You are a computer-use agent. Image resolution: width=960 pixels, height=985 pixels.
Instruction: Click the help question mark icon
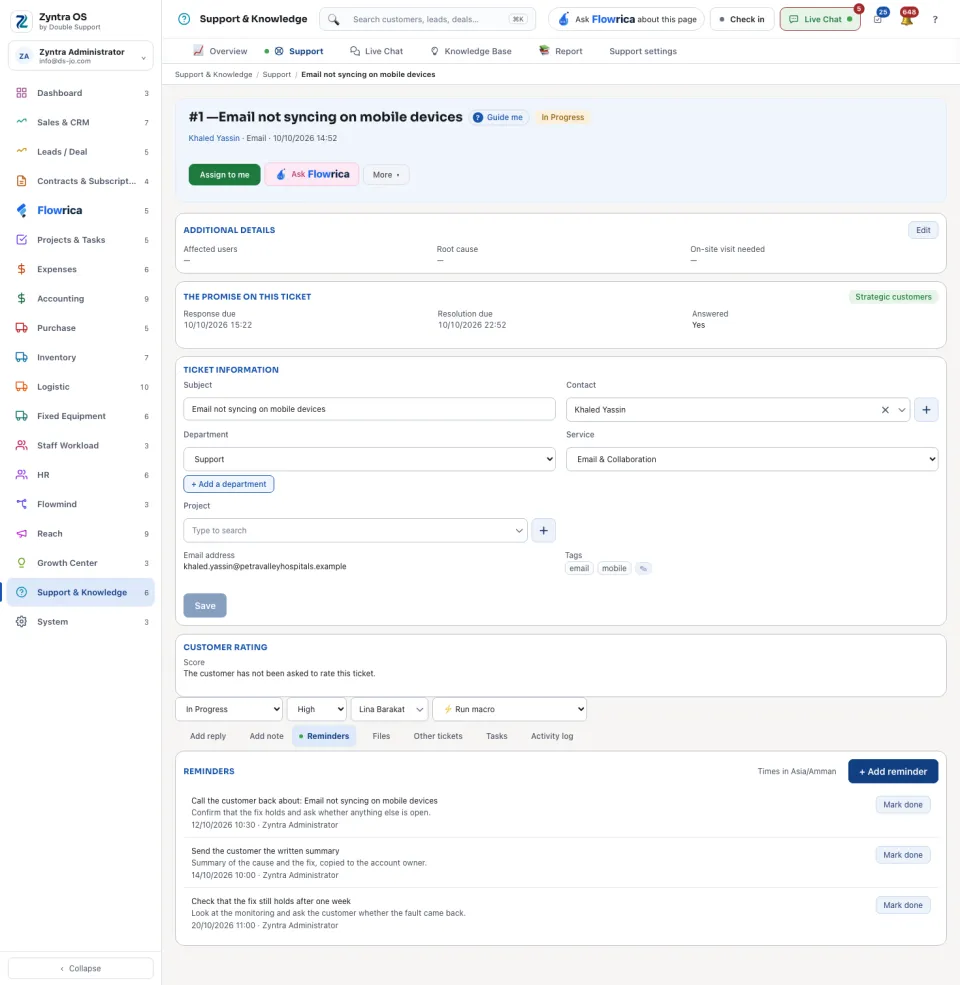[x=935, y=19]
